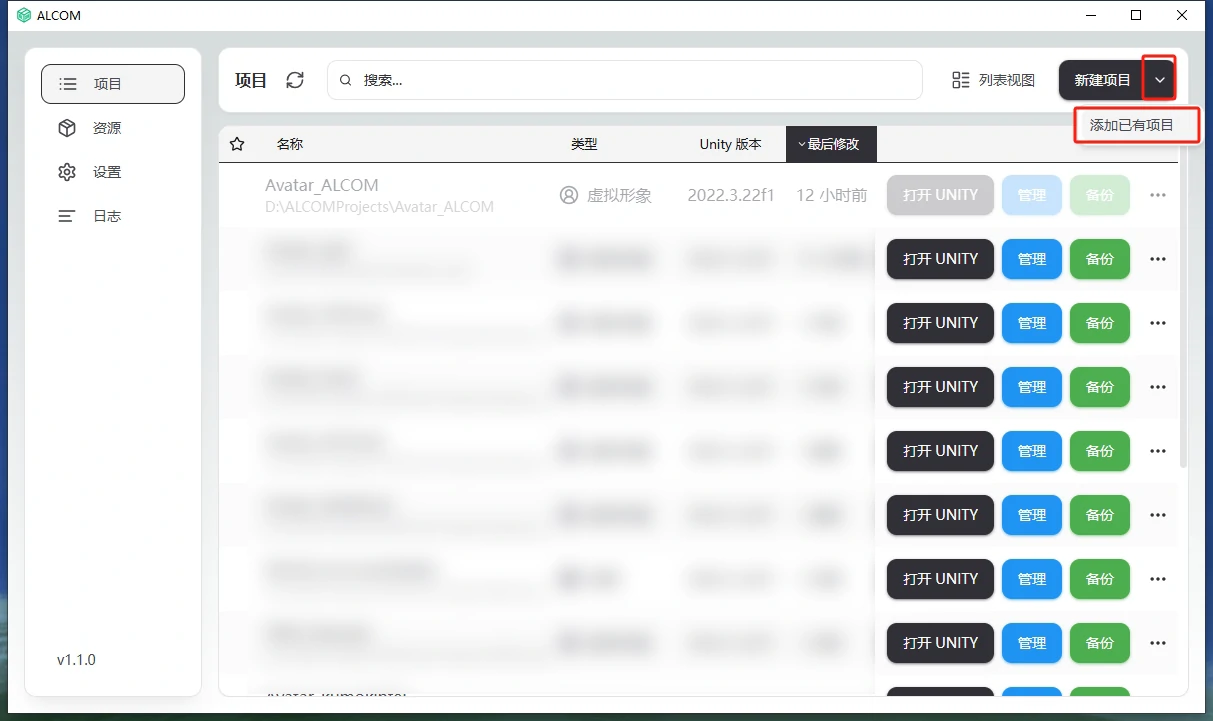The image size is (1213, 721).
Task: Click the 类型 column header
Action: tap(584, 144)
